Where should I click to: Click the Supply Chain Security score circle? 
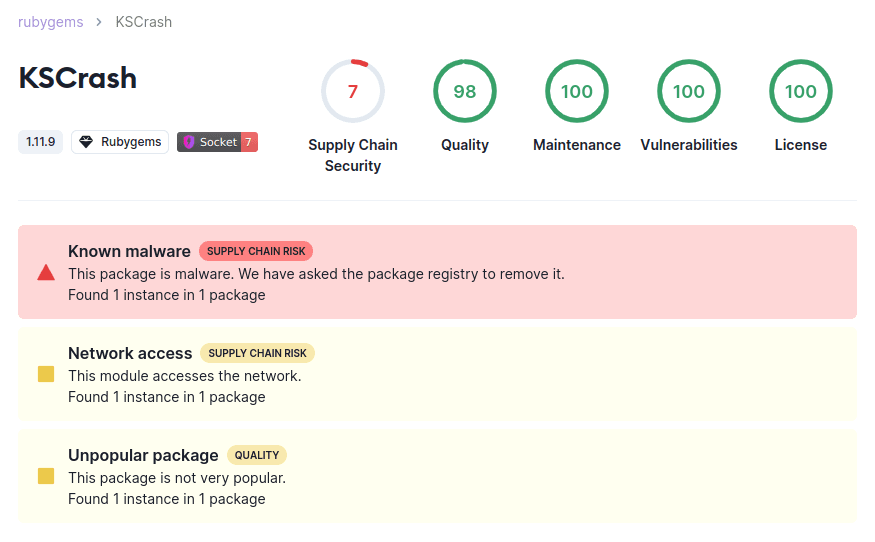click(x=353, y=92)
